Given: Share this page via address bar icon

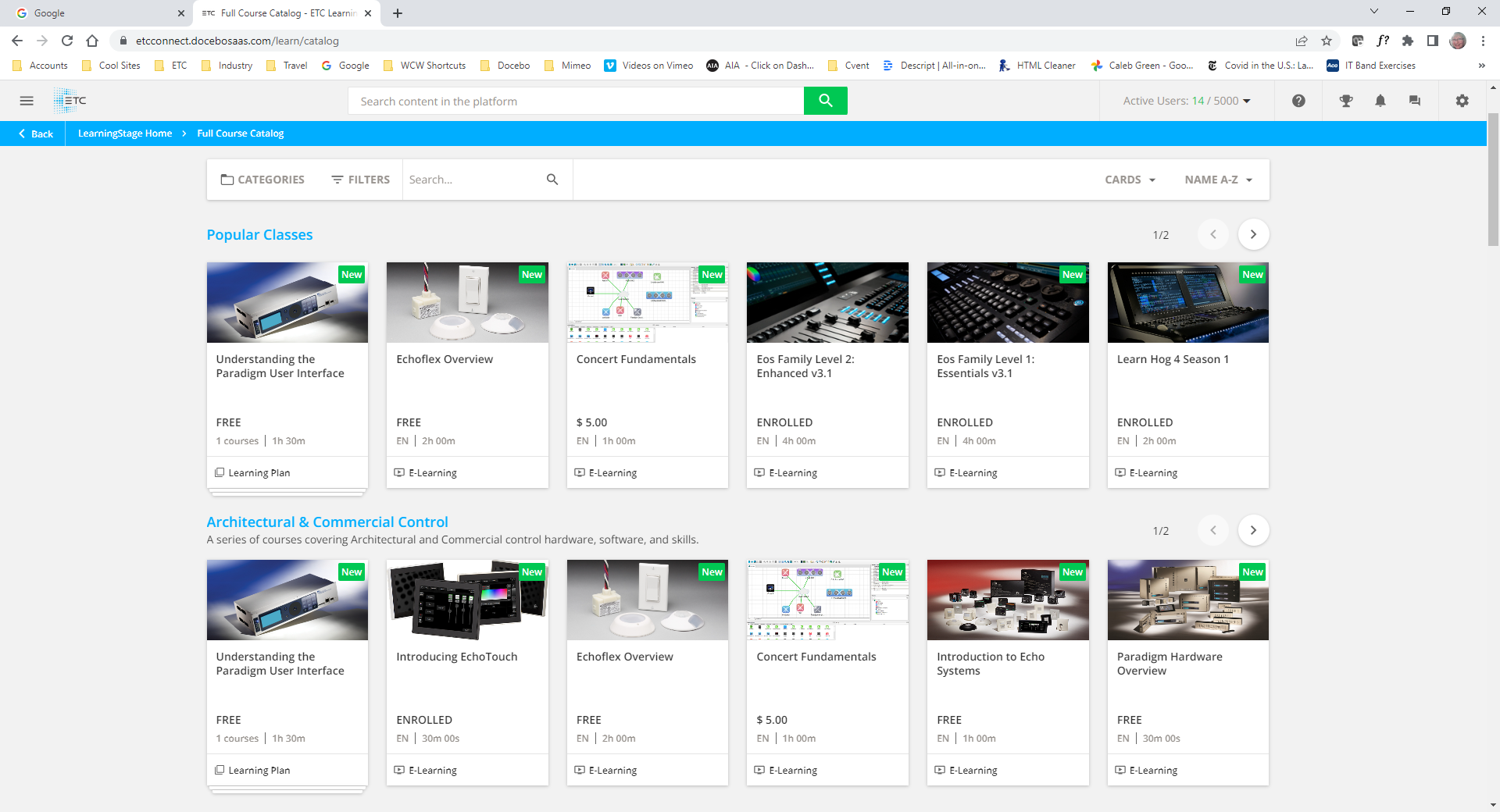Looking at the screenshot, I should (x=1302, y=41).
